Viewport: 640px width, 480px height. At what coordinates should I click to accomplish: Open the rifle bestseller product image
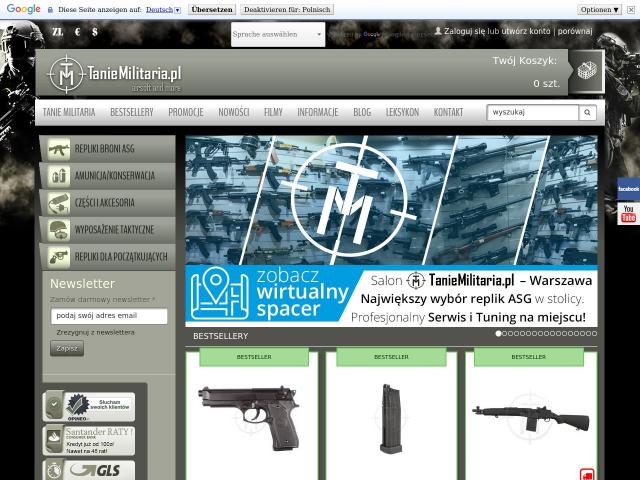point(531,420)
